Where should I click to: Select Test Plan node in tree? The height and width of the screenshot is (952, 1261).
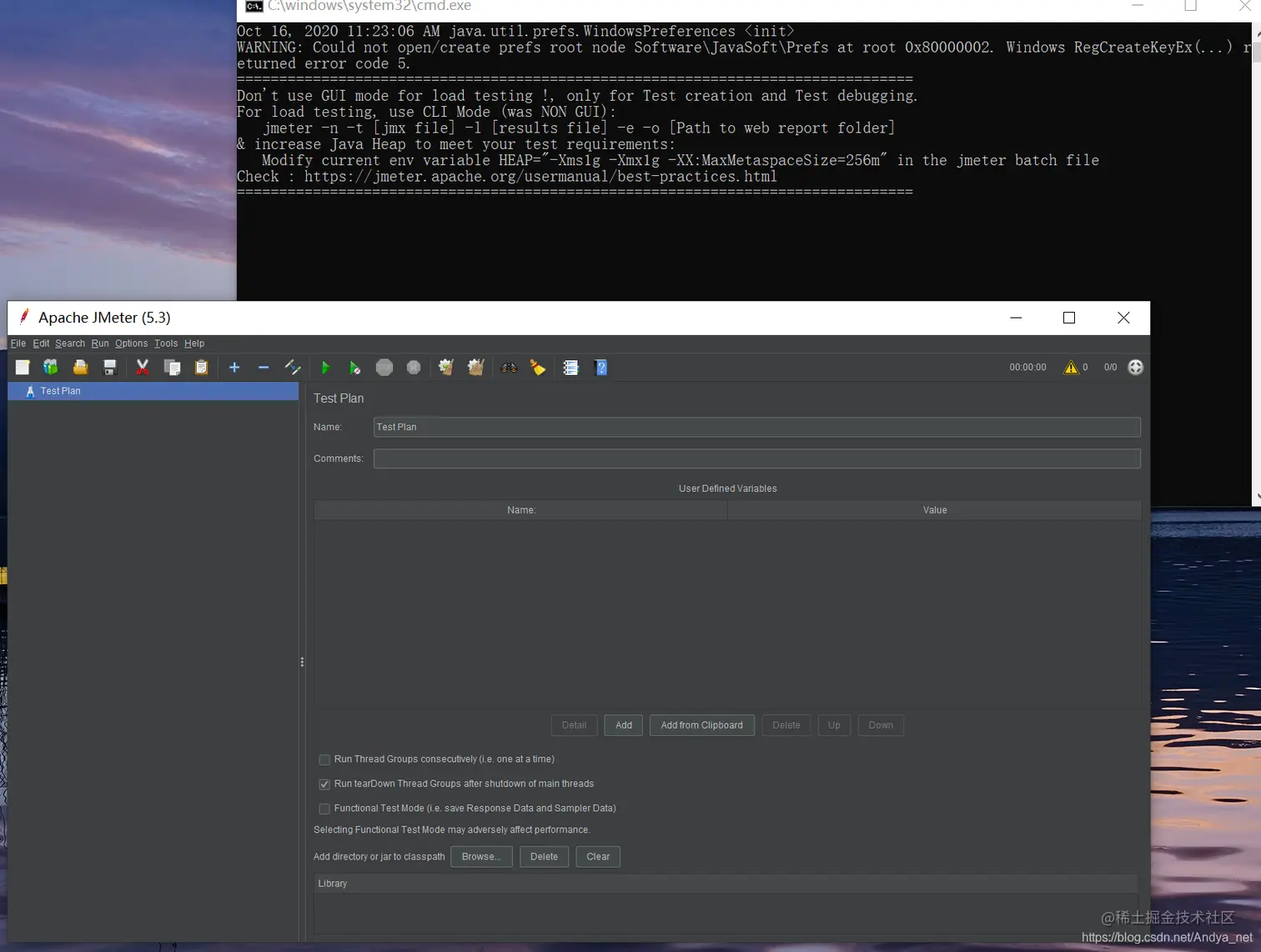point(153,391)
